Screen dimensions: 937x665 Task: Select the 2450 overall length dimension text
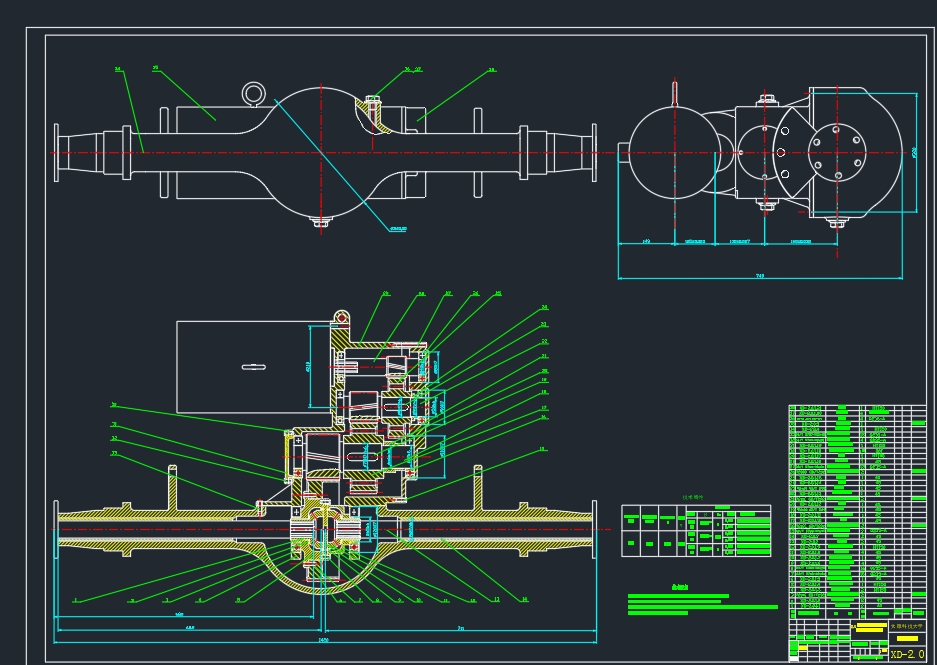click(323, 641)
